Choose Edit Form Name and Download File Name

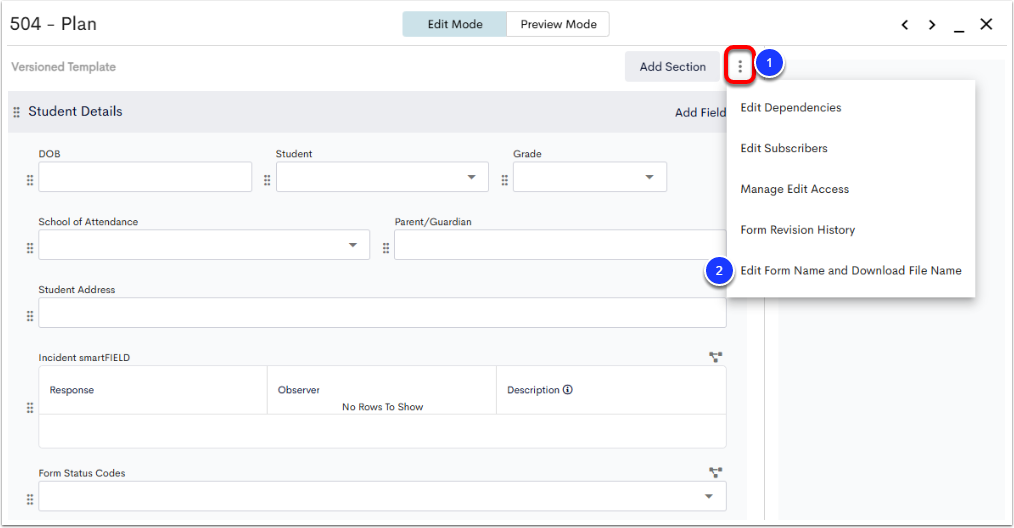tap(851, 270)
